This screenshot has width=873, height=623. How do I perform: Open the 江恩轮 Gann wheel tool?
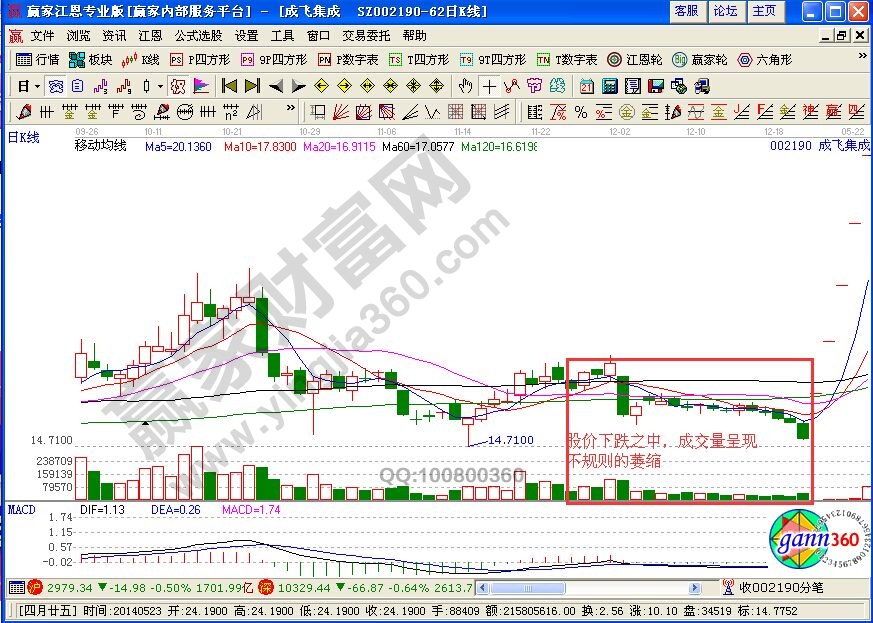click(634, 60)
